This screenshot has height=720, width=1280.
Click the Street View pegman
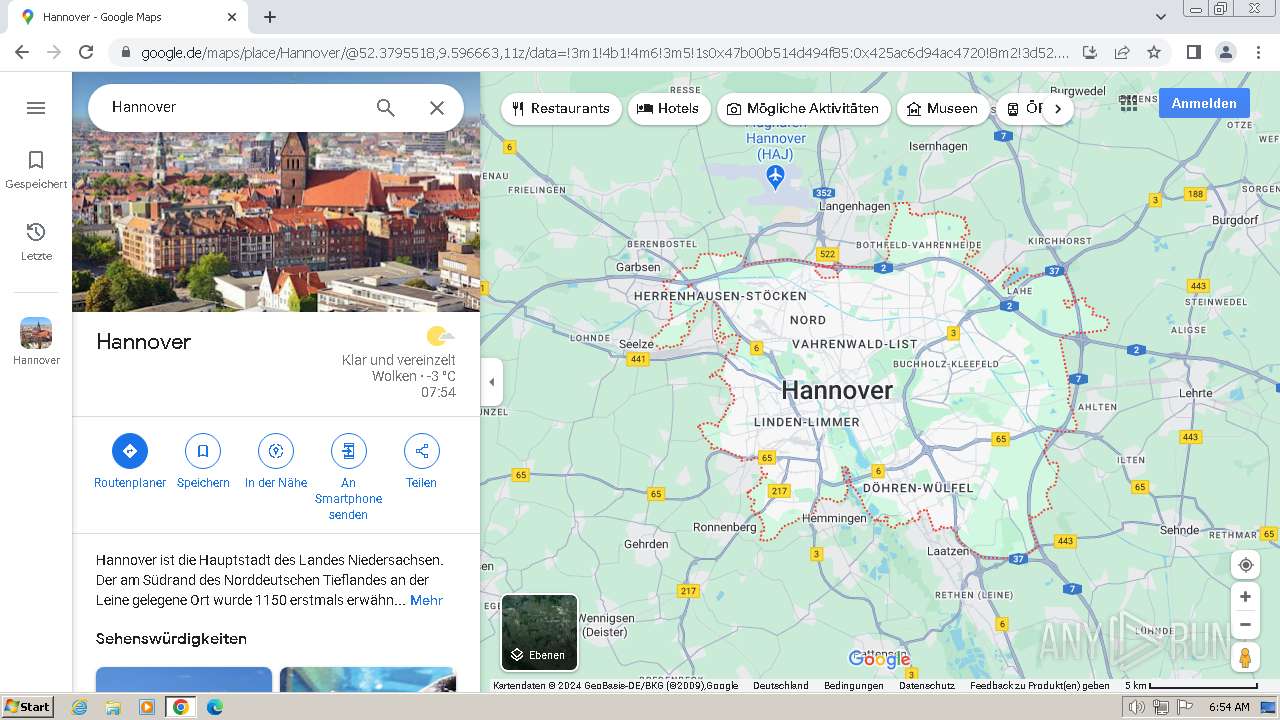coord(1245,658)
